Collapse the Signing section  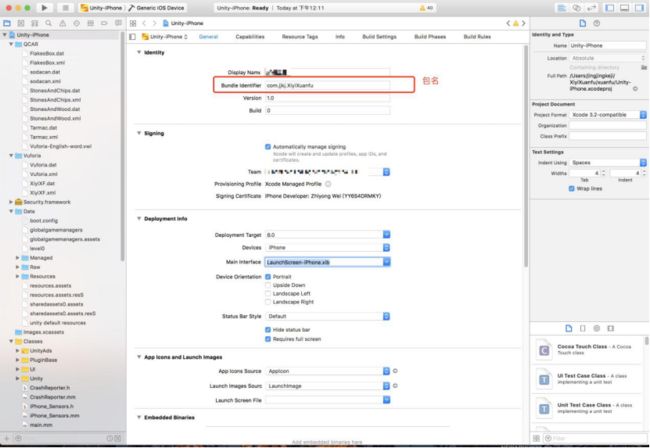coord(139,133)
